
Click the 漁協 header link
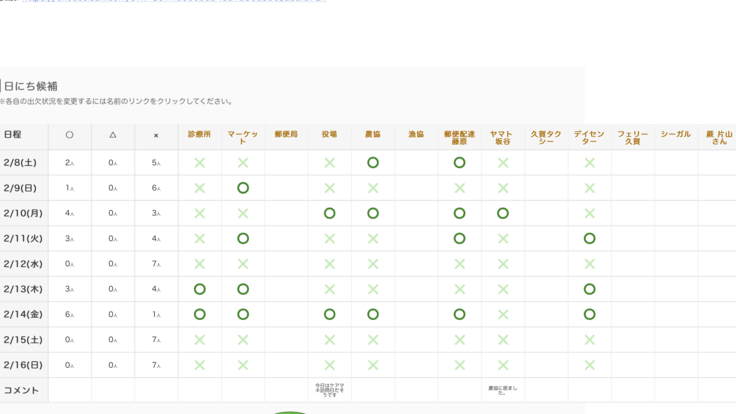[x=416, y=134]
